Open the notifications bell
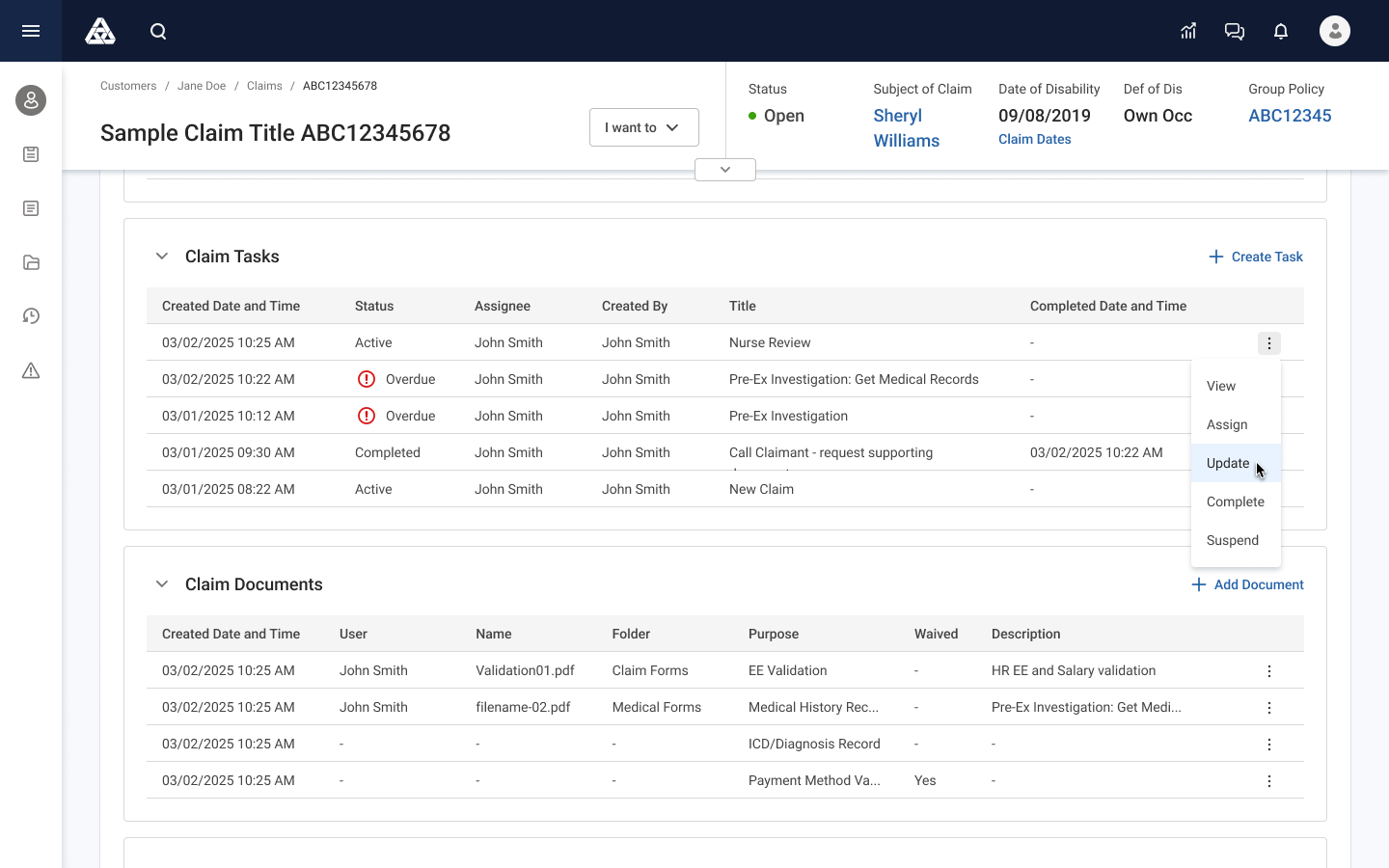Screen dimensions: 1389x868 [x=1281, y=32]
